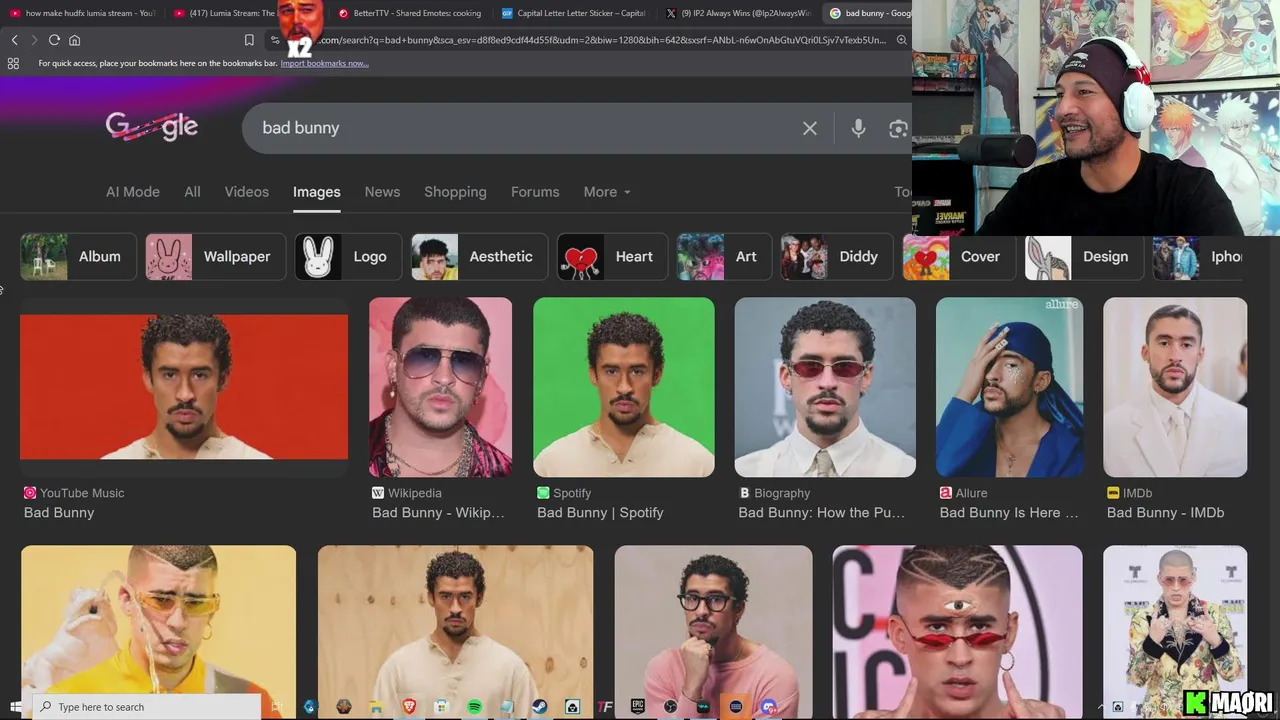Open the browser home page
This screenshot has height=720, width=1280.
coord(74,40)
